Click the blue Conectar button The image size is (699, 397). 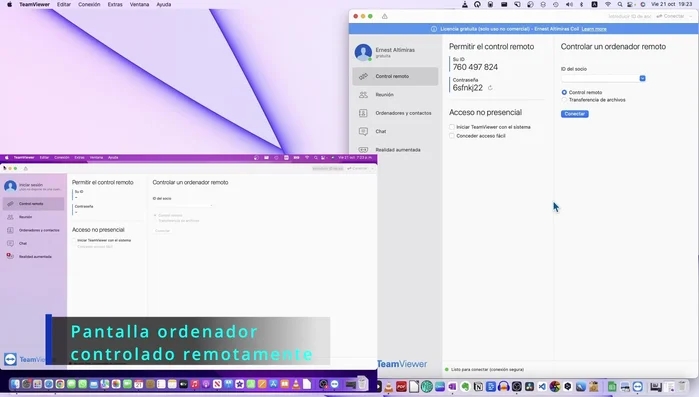coord(575,114)
